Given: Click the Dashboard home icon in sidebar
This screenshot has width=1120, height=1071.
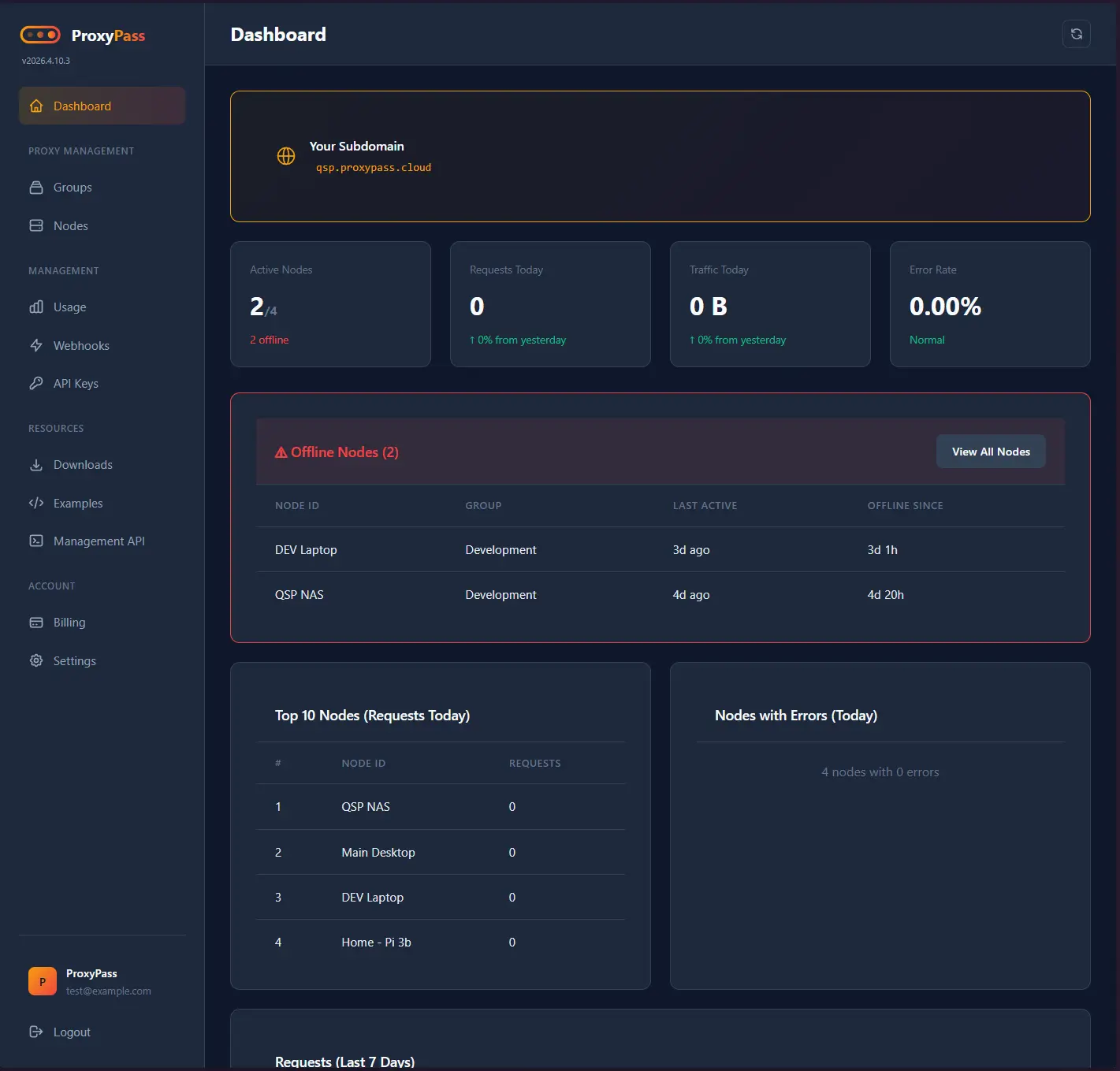Looking at the screenshot, I should pos(36,106).
